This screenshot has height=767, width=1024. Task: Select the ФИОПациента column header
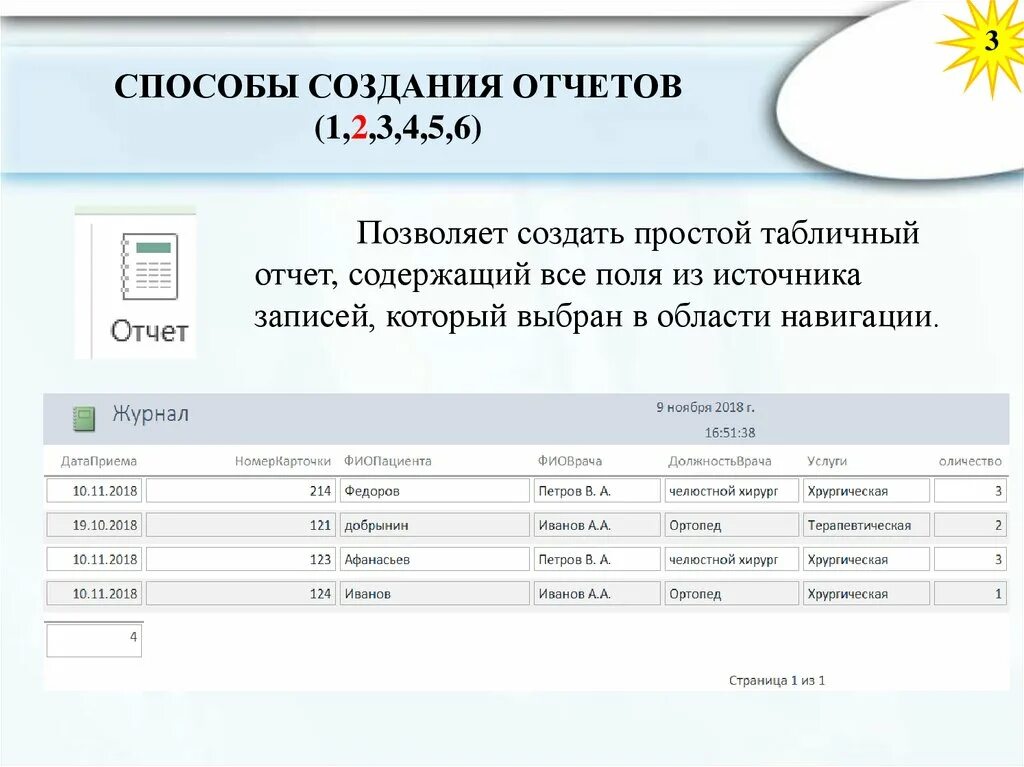(388, 461)
